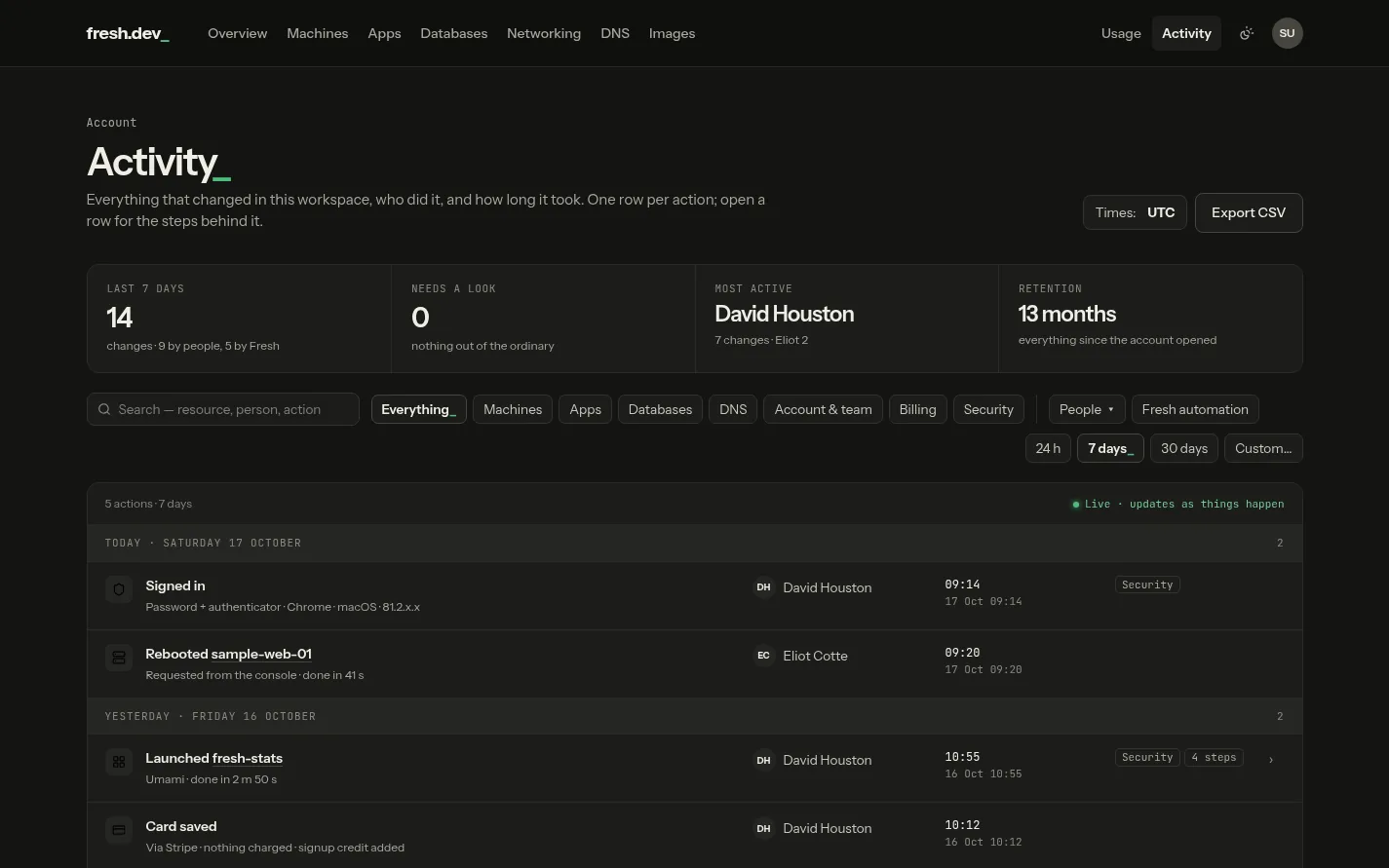Select the Billing filter chip
1389x868 pixels.
(917, 409)
